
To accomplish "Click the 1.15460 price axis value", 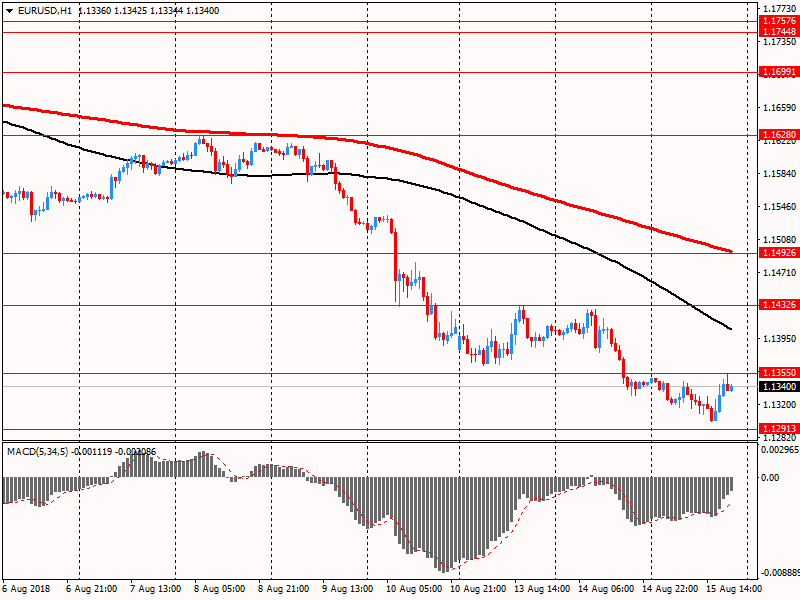I will pyautogui.click(x=780, y=207).
